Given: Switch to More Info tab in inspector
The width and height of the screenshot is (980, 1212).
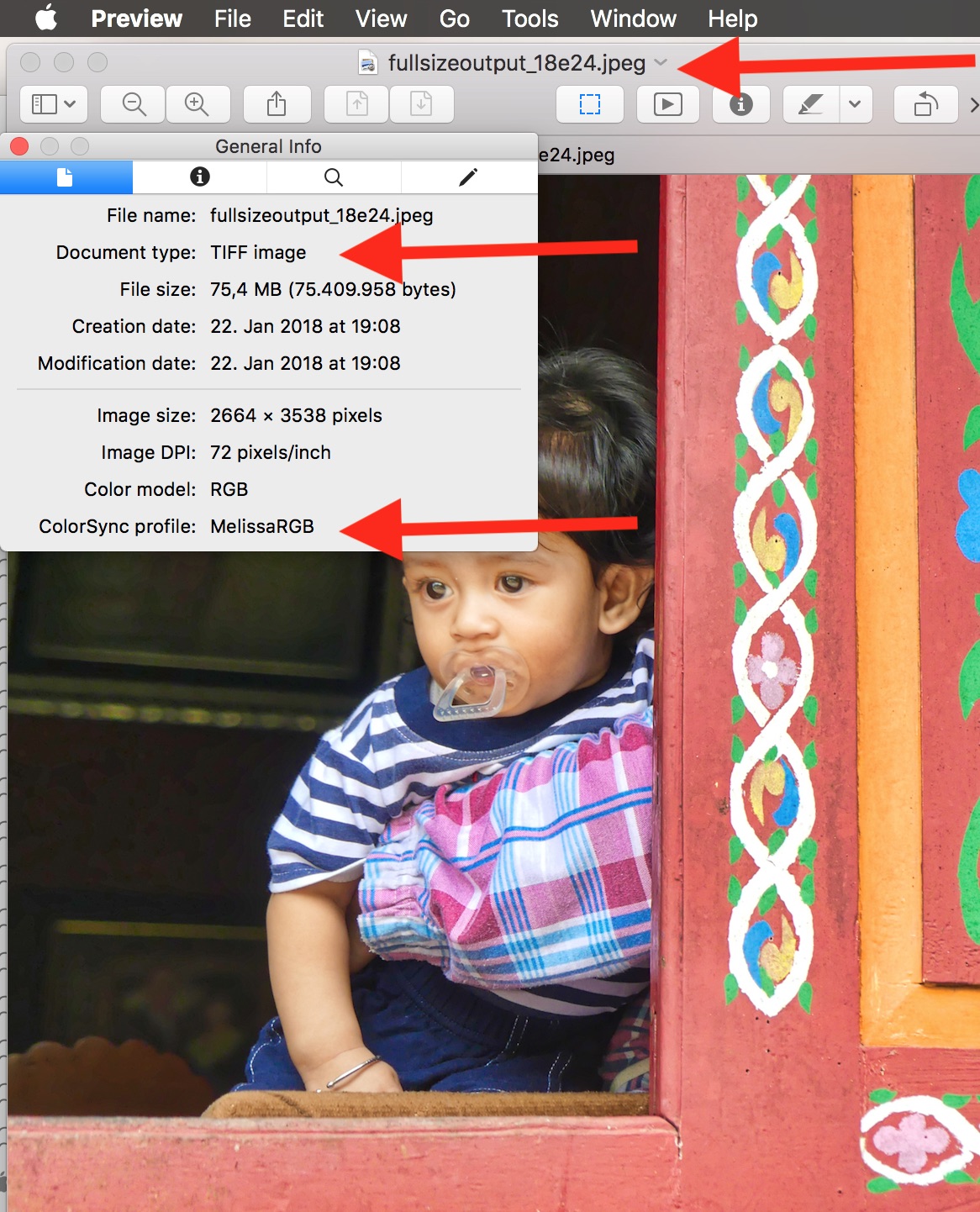Looking at the screenshot, I should [x=199, y=177].
